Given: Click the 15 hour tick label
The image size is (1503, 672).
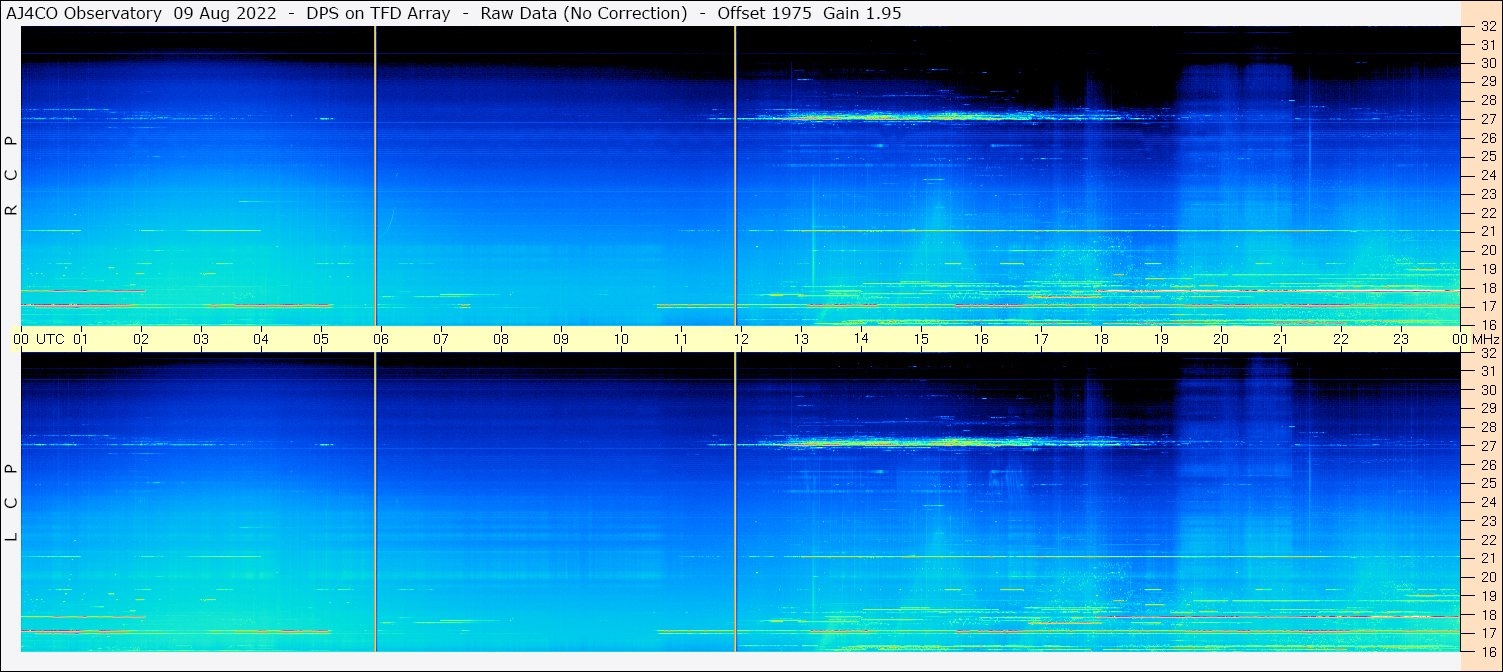Looking at the screenshot, I should click(921, 339).
